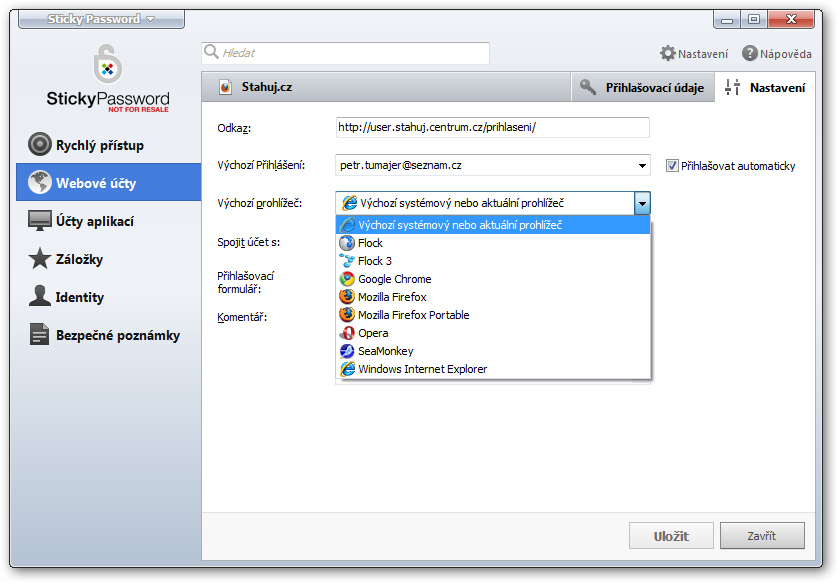Click the Flock browser icon
Viewport: 838px width, 583px height.
pyautogui.click(x=347, y=243)
